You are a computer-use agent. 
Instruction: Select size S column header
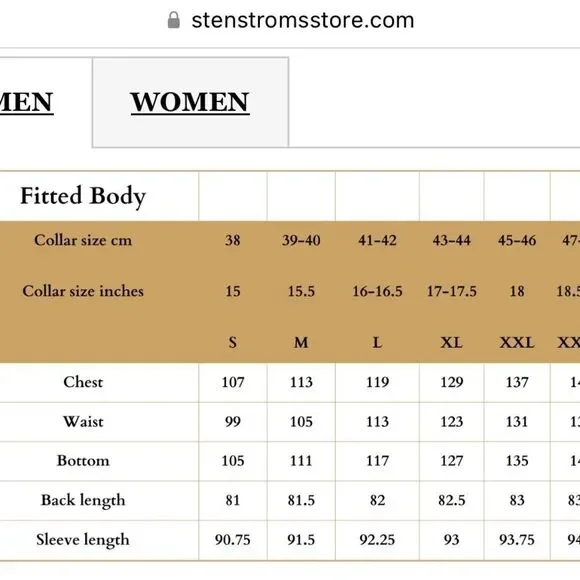coord(233,342)
